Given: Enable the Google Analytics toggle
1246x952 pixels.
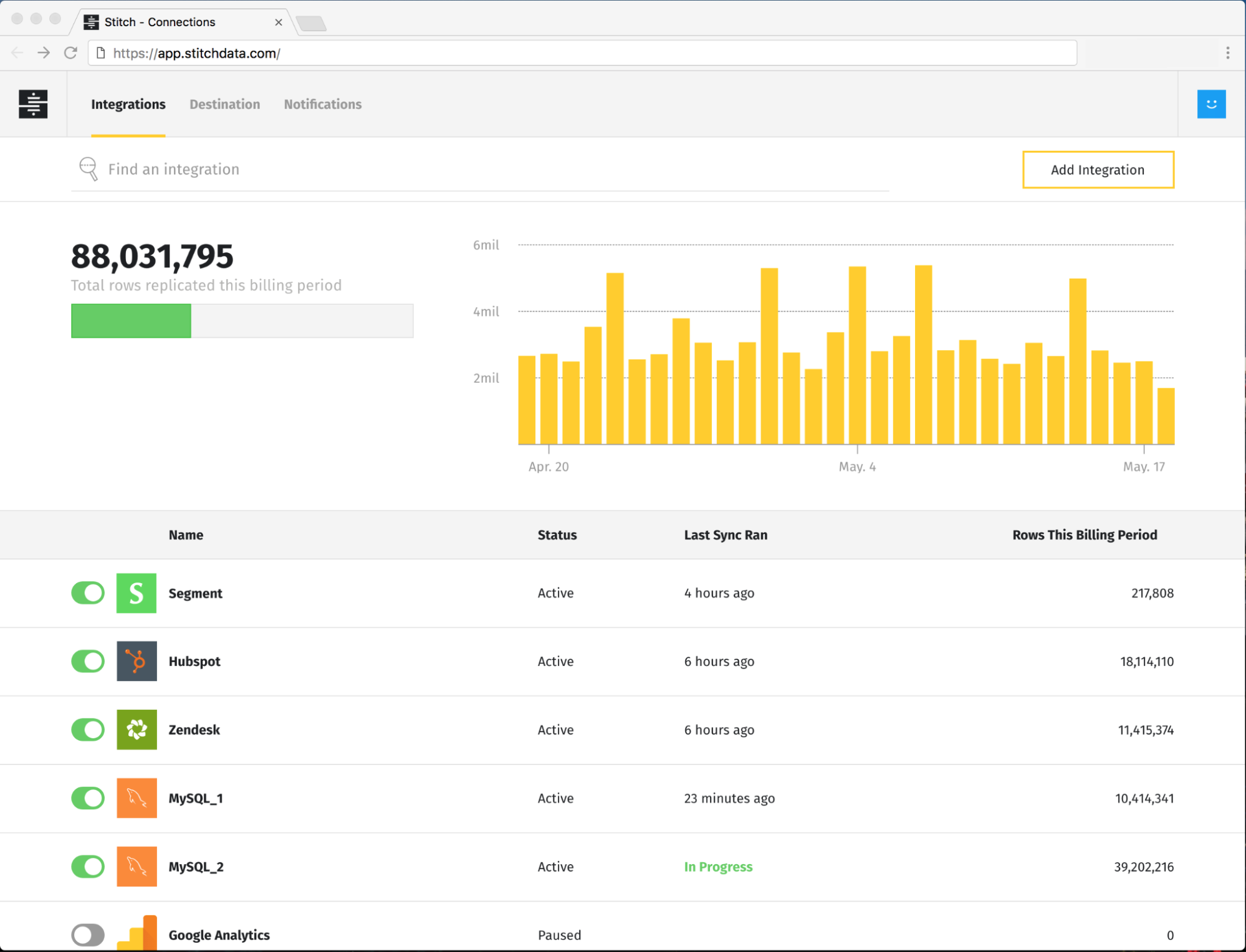Looking at the screenshot, I should click(87, 935).
